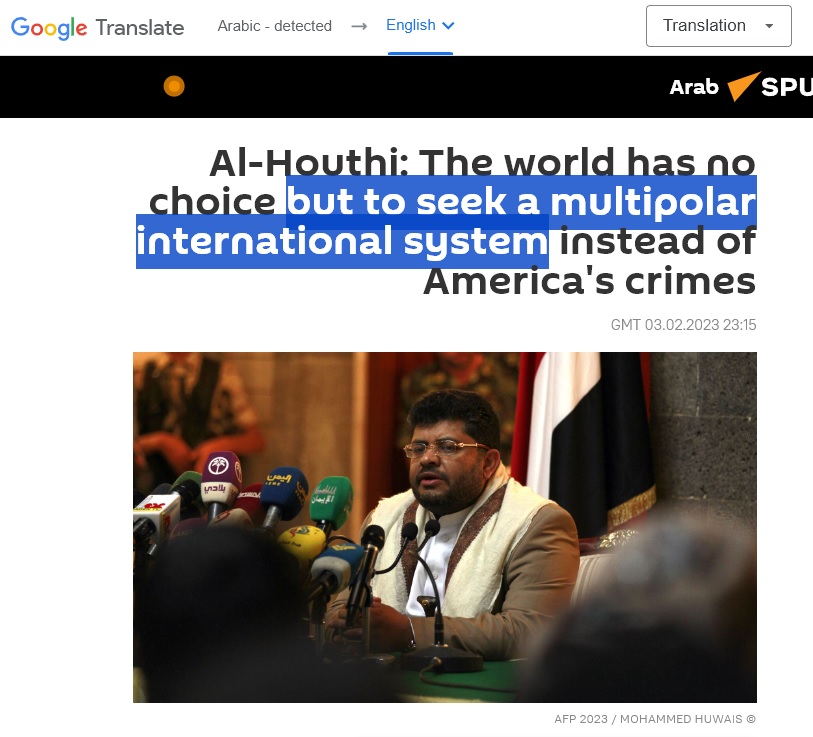Viewport: 813px width, 737px height.
Task: Click the Google Translate logo
Action: 97,27
